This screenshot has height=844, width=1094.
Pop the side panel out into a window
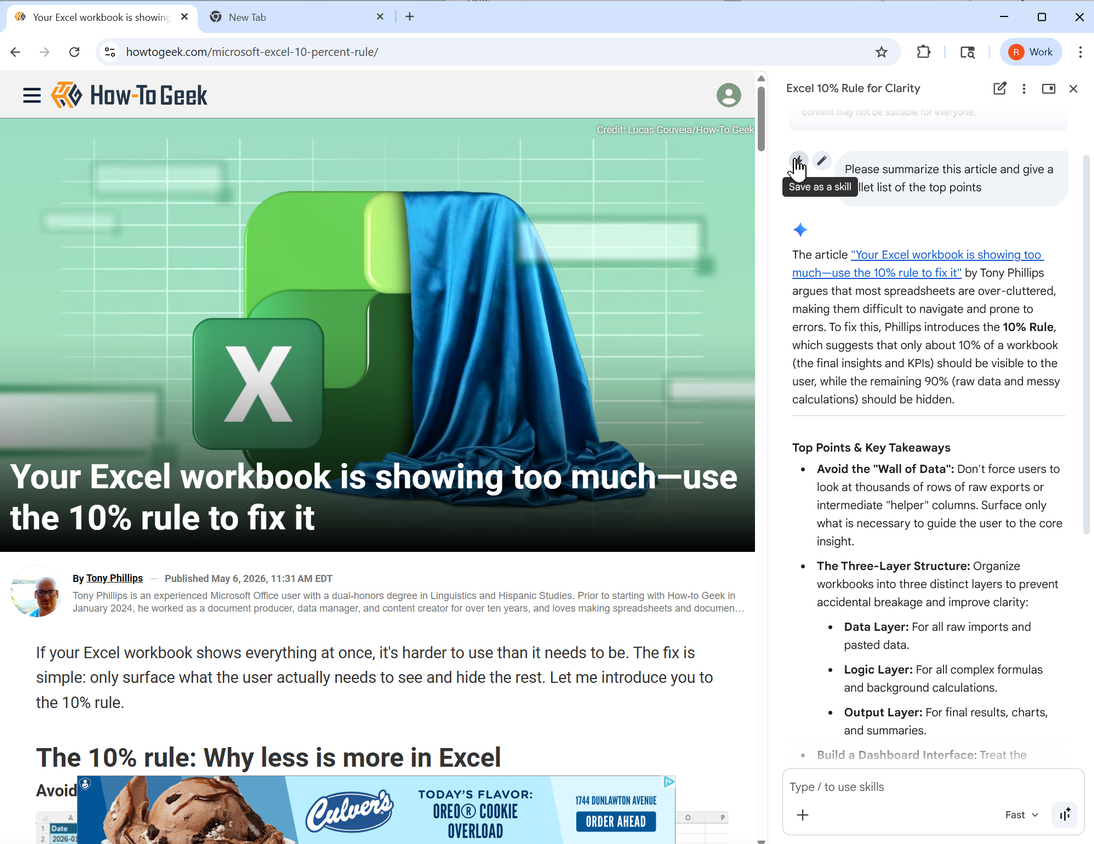(1048, 89)
